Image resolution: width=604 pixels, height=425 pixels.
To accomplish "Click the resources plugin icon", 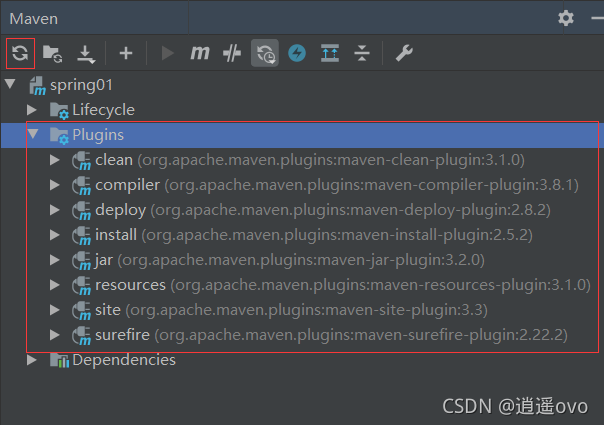I will point(81,286).
